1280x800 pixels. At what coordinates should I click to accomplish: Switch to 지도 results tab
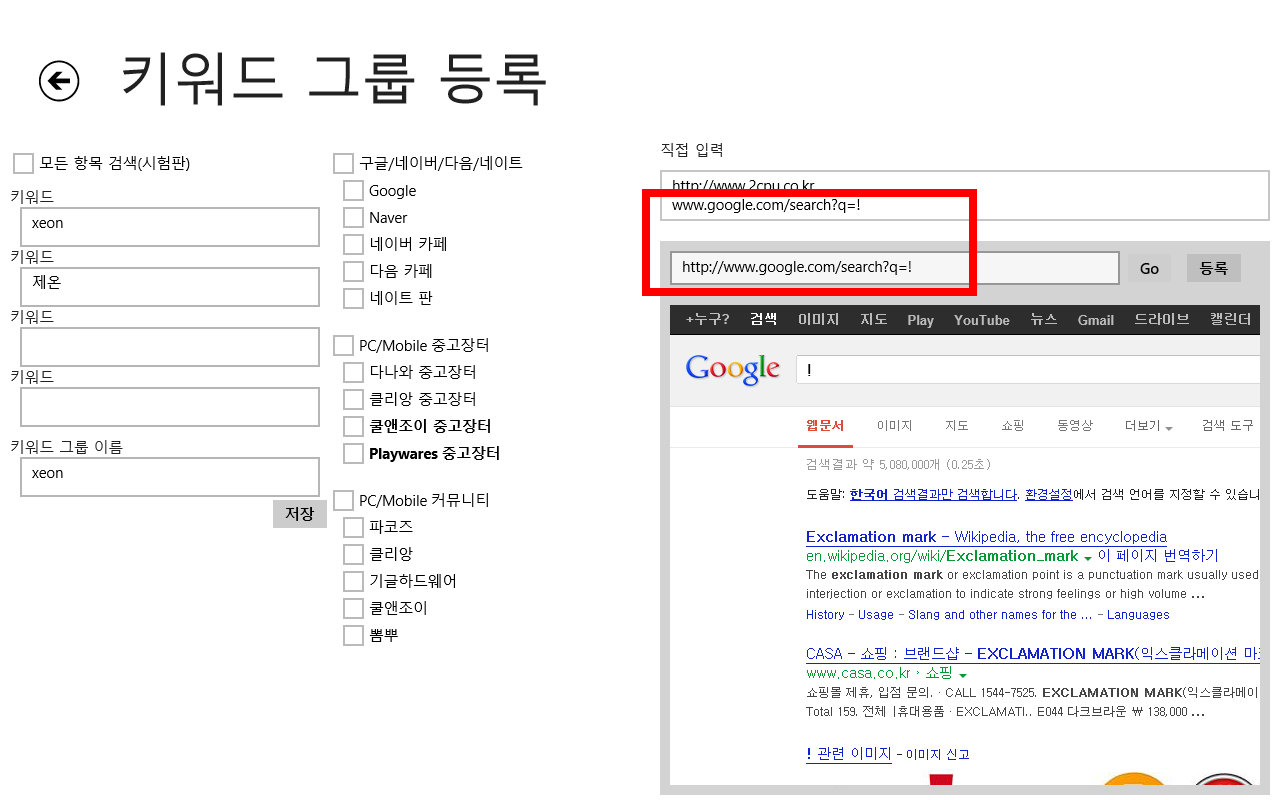[957, 426]
